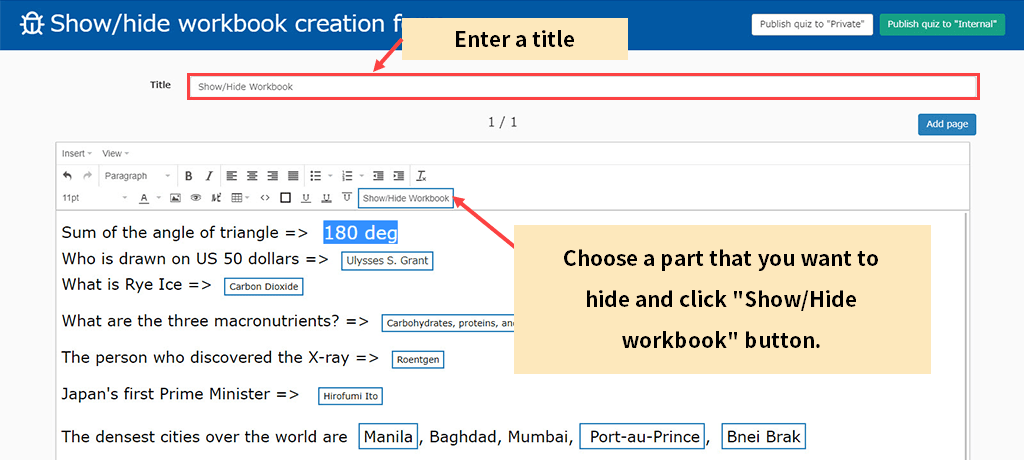Click the Undo arrow in the editor toolbar
The height and width of the screenshot is (460, 1024).
tap(67, 176)
